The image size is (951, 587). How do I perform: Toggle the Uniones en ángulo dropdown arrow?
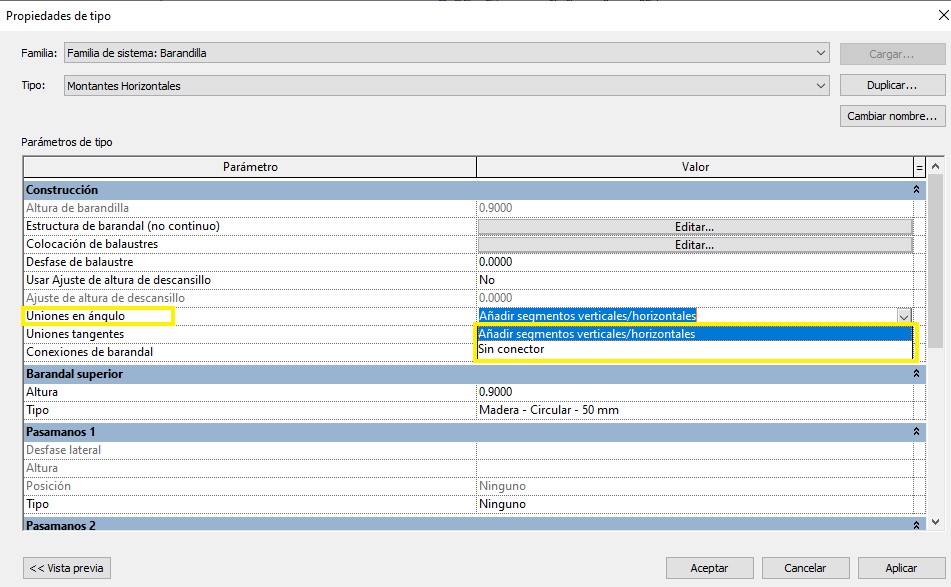(x=904, y=316)
